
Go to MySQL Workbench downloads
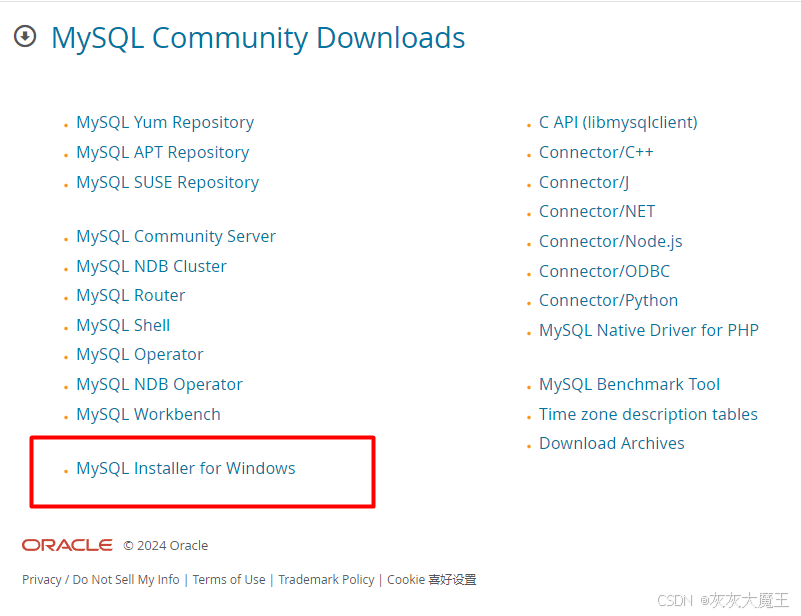click(x=148, y=414)
